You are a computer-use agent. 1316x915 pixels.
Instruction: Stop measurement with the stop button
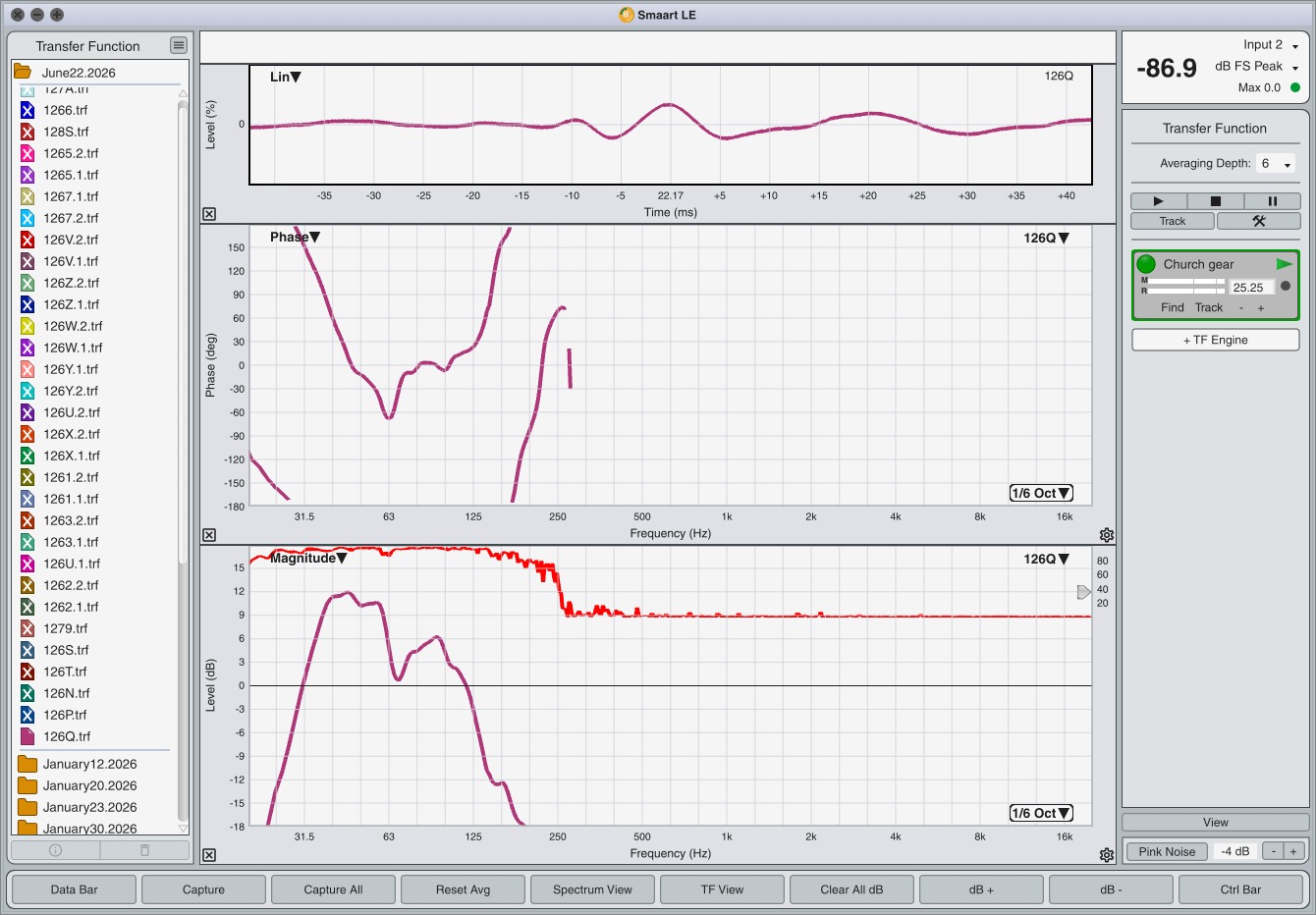click(x=1215, y=201)
